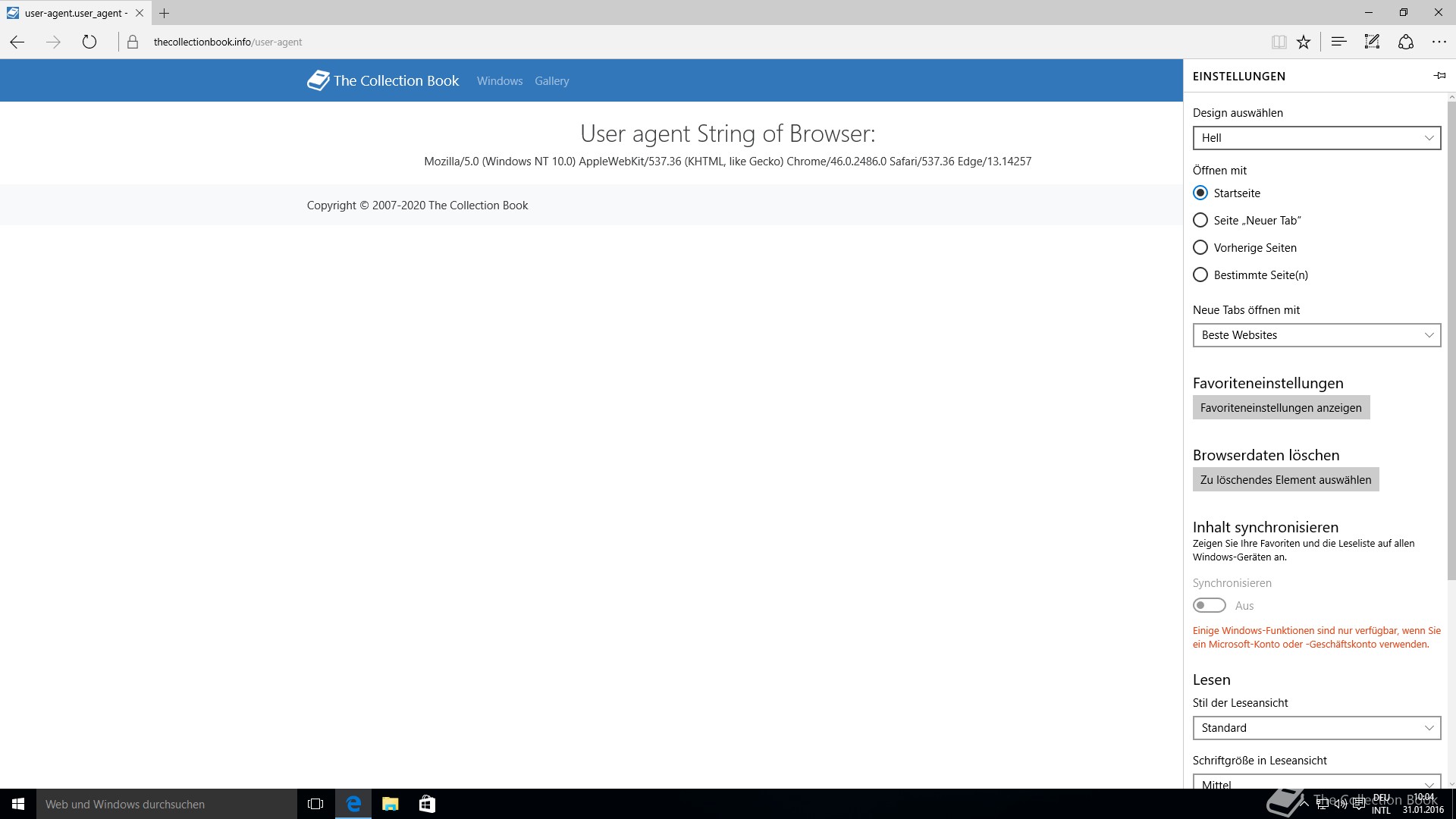Reload the current page

89,42
